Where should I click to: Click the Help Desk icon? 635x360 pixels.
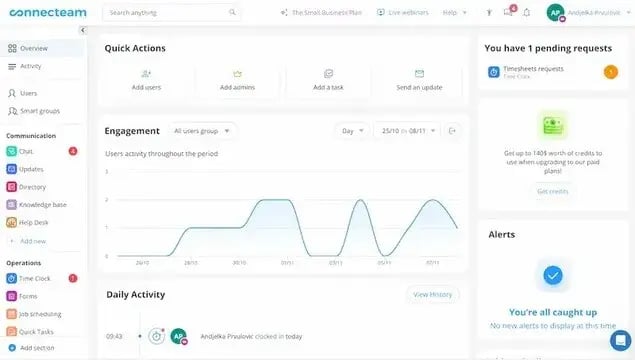pos(11,222)
